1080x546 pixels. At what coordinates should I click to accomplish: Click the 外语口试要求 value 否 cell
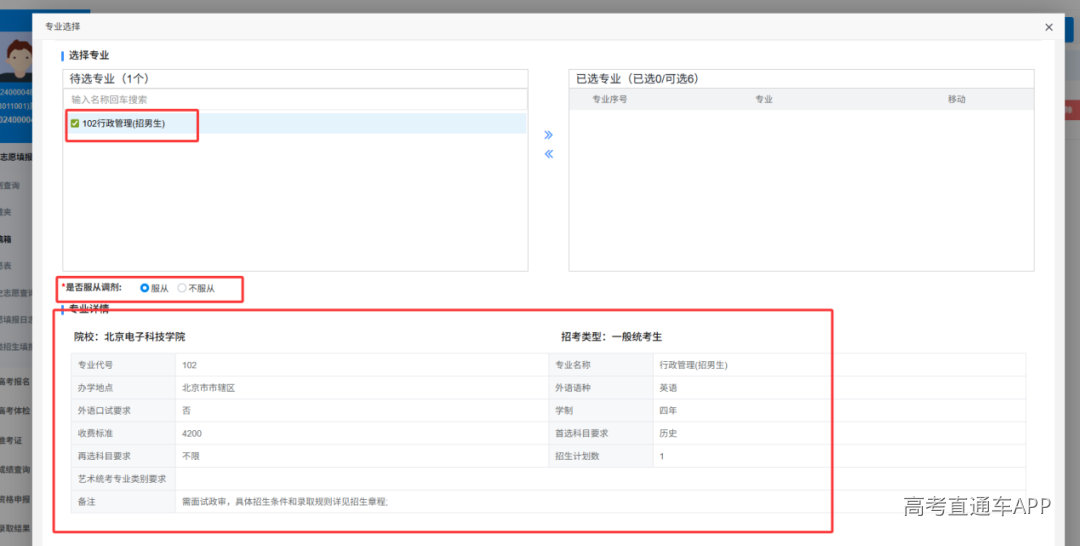pyautogui.click(x=362, y=410)
